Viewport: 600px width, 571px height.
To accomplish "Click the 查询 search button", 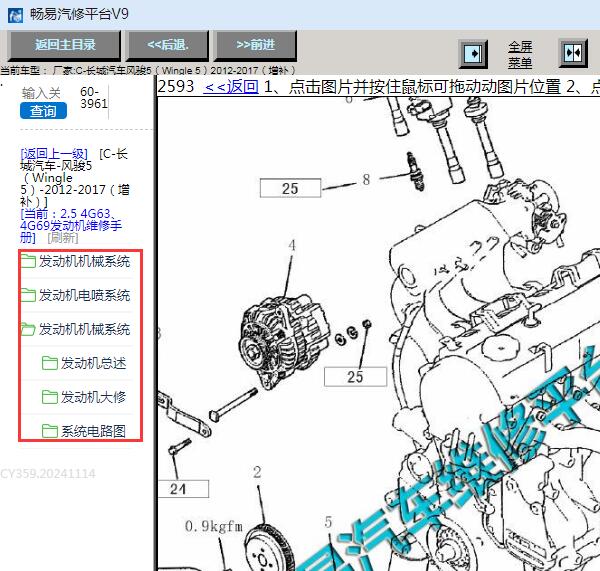I will (43, 111).
